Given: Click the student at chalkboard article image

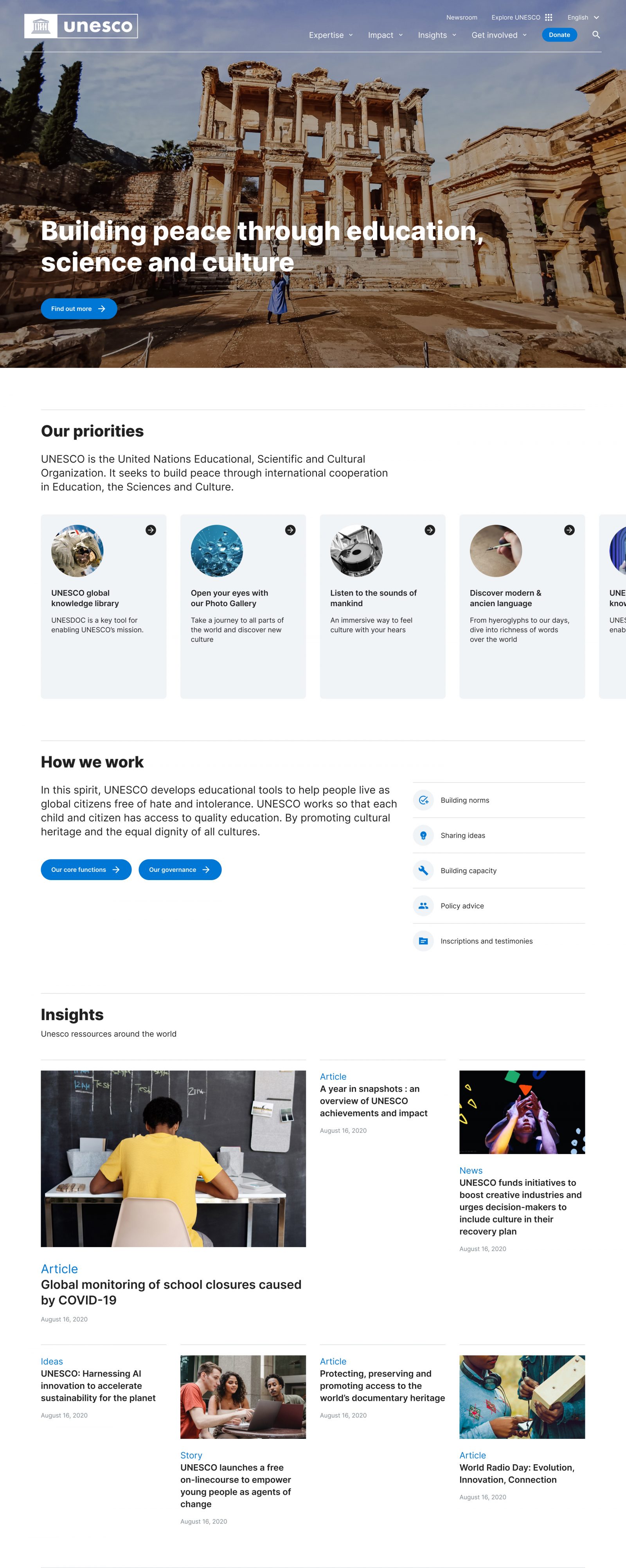Looking at the screenshot, I should click(x=173, y=1158).
